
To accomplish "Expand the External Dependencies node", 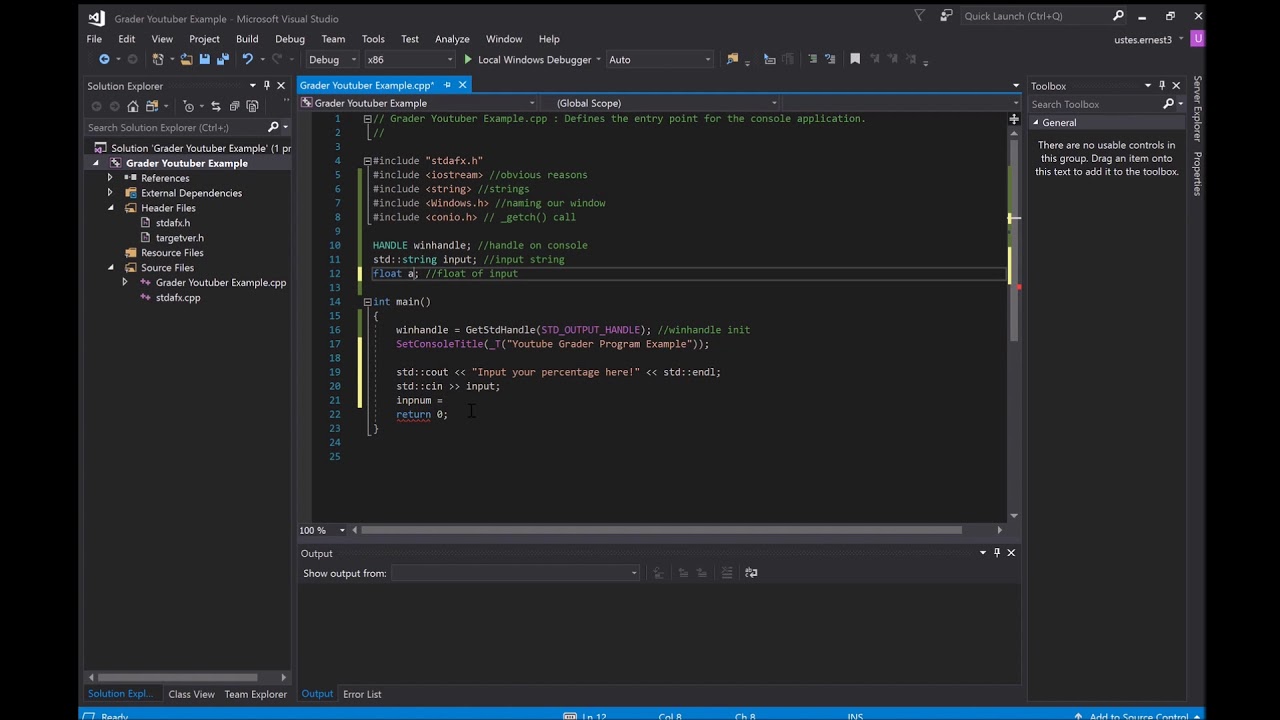I will click(x=111, y=193).
